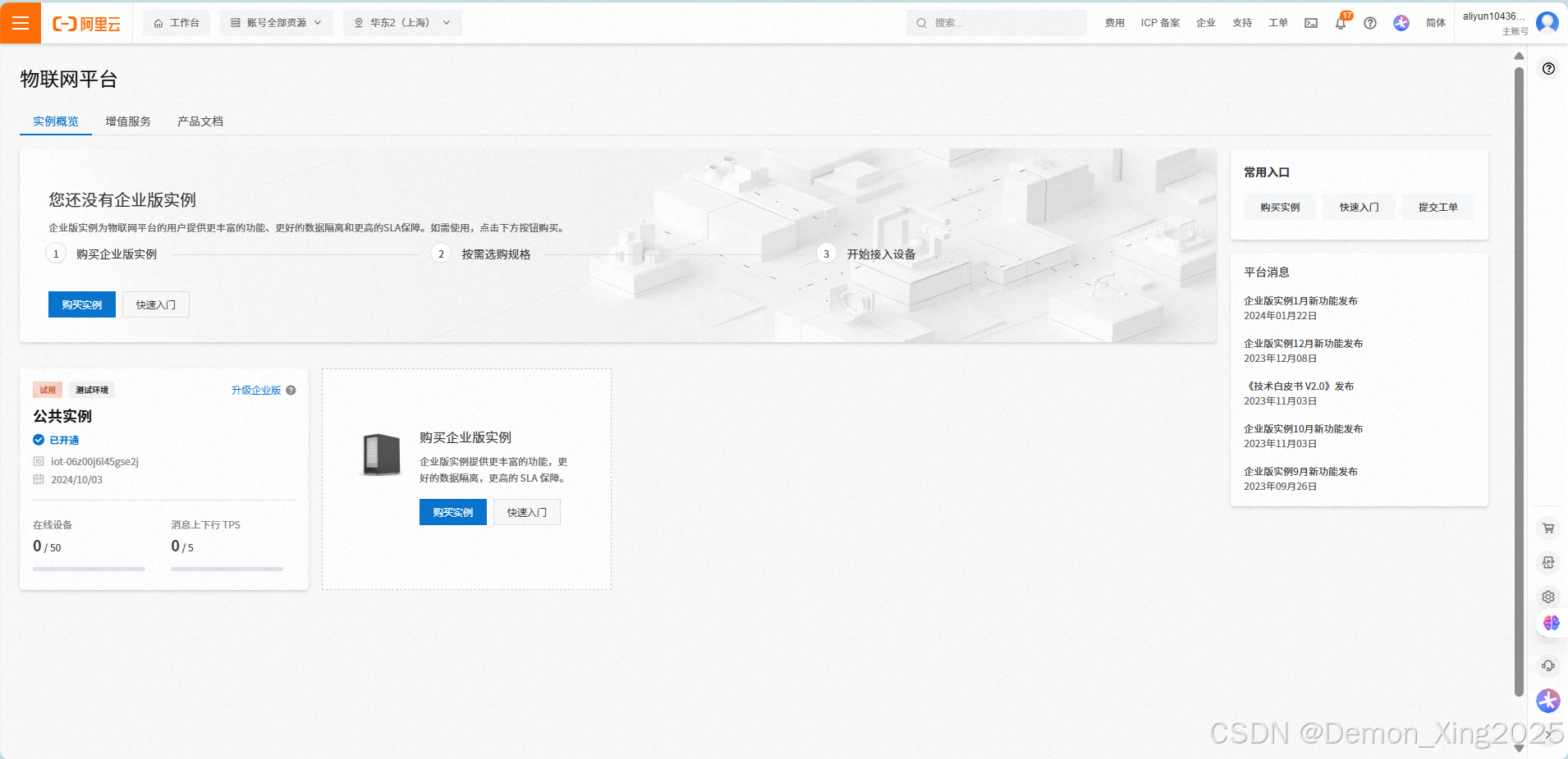Click the server image in purchase card

(382, 455)
